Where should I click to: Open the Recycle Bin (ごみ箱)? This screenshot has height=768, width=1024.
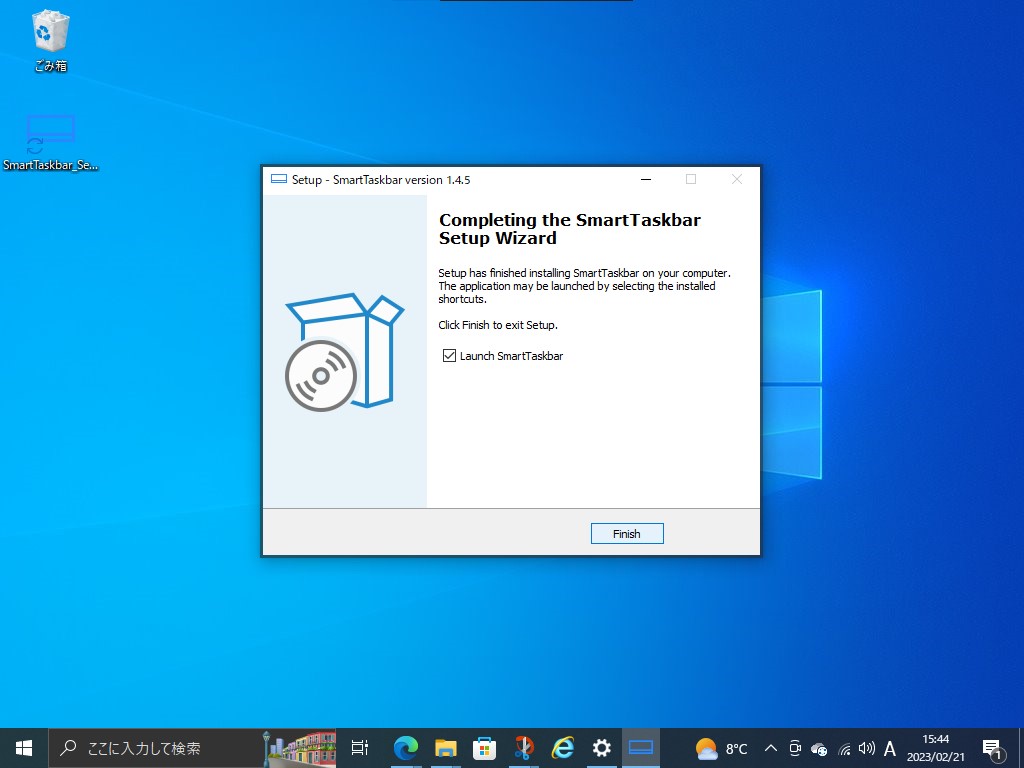[49, 30]
